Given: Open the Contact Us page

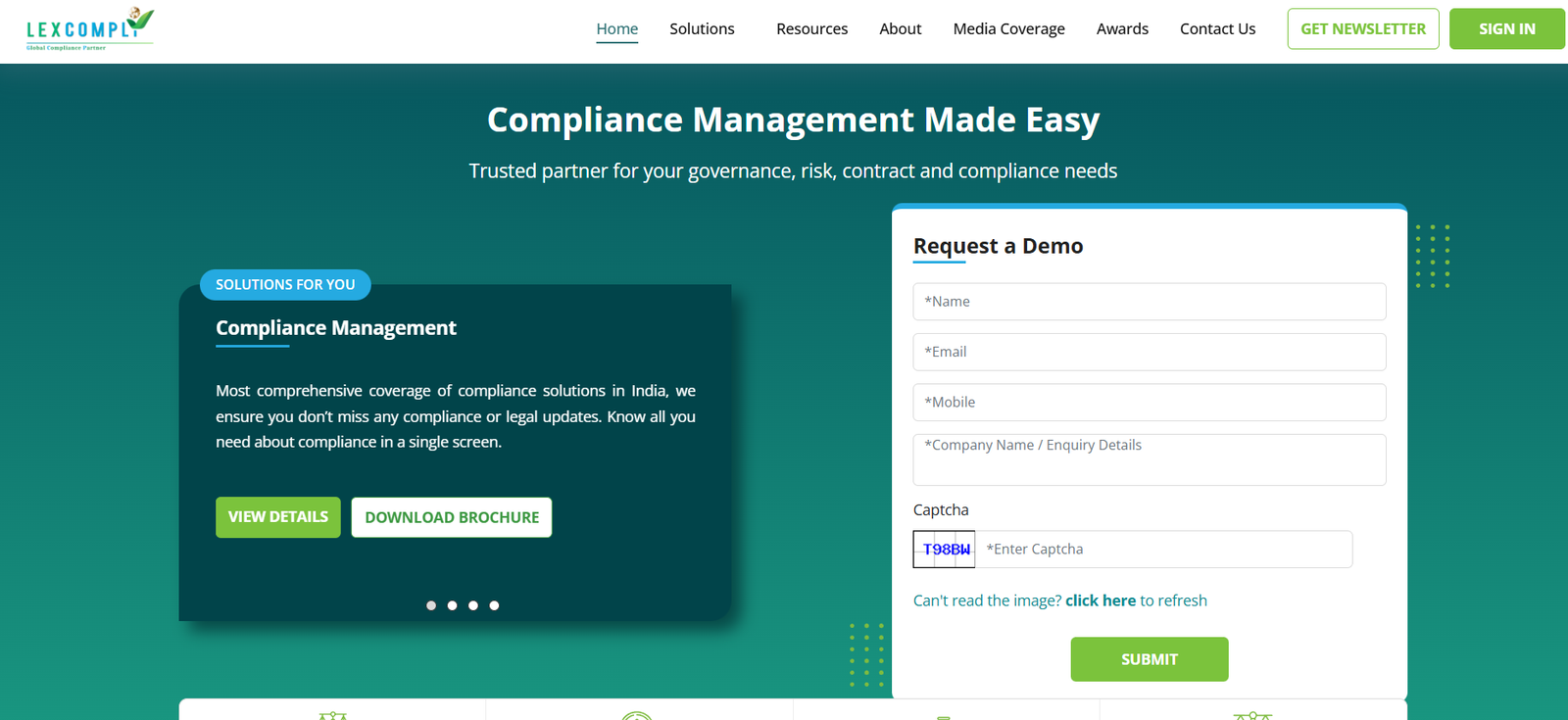Looking at the screenshot, I should pyautogui.click(x=1217, y=29).
